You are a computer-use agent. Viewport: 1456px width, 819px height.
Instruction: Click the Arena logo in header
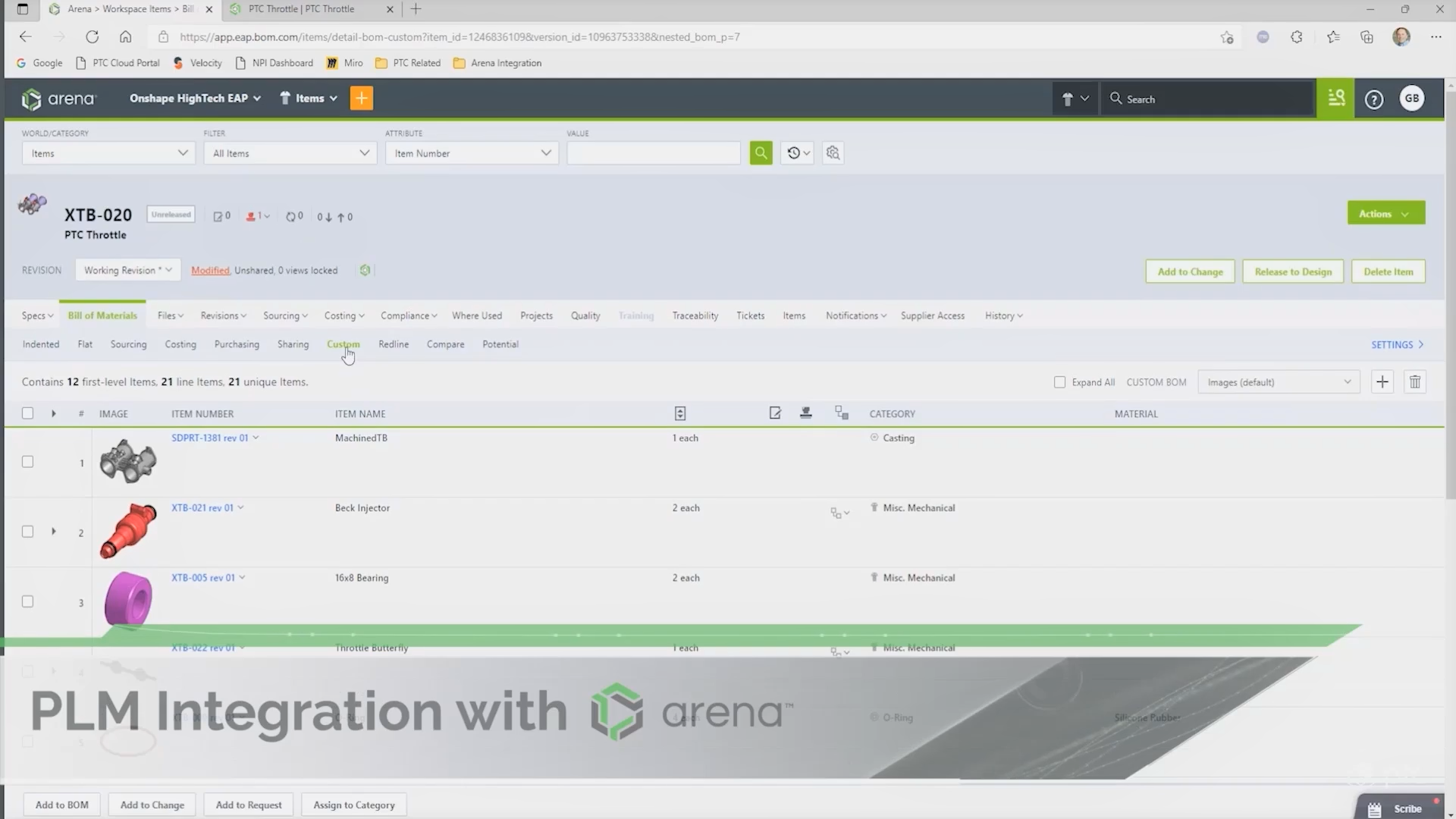click(x=58, y=99)
